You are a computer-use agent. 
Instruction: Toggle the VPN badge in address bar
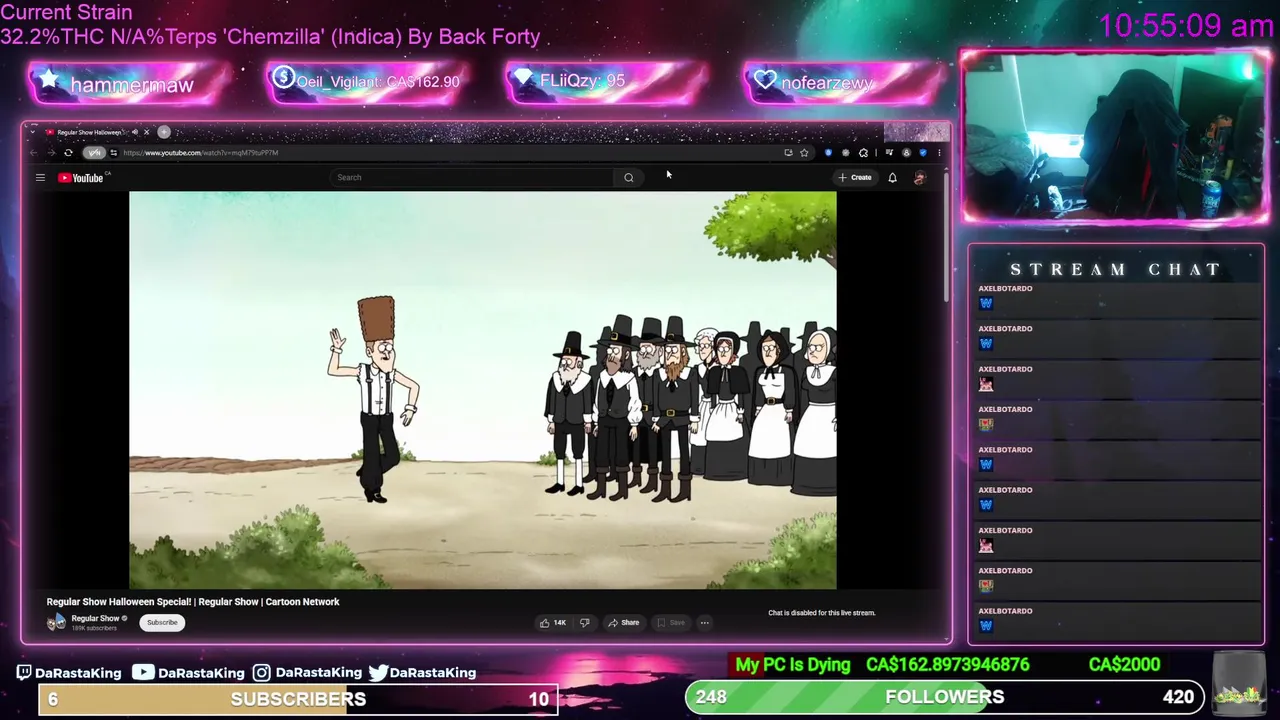[x=94, y=153]
